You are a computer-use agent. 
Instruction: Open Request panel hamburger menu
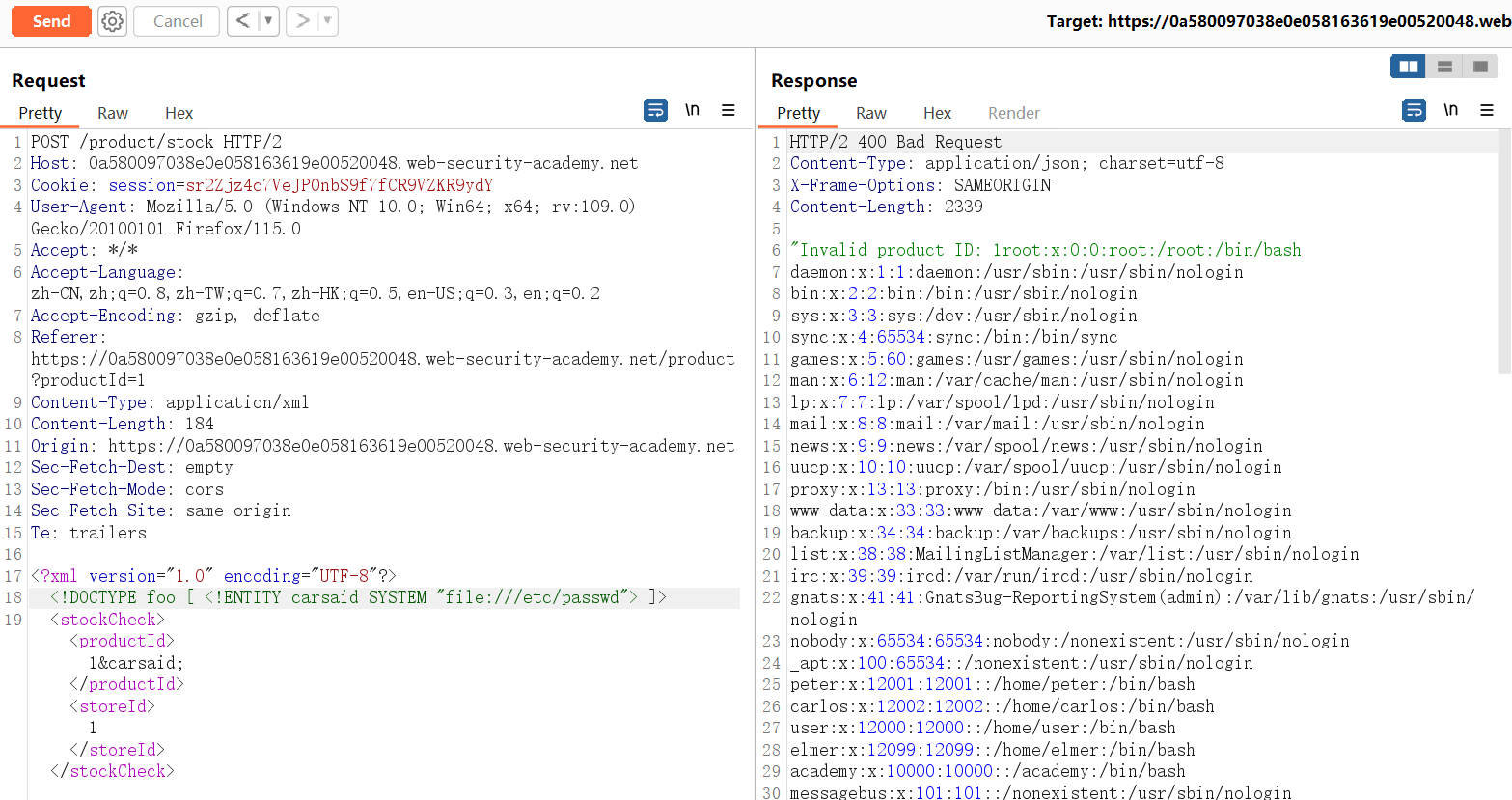(729, 110)
